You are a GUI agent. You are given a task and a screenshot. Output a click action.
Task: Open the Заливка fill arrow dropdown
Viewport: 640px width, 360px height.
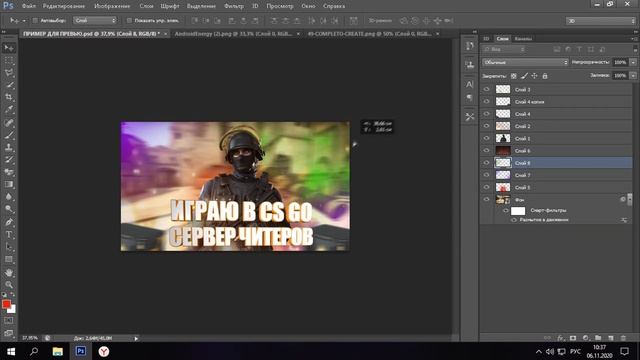tap(633, 76)
